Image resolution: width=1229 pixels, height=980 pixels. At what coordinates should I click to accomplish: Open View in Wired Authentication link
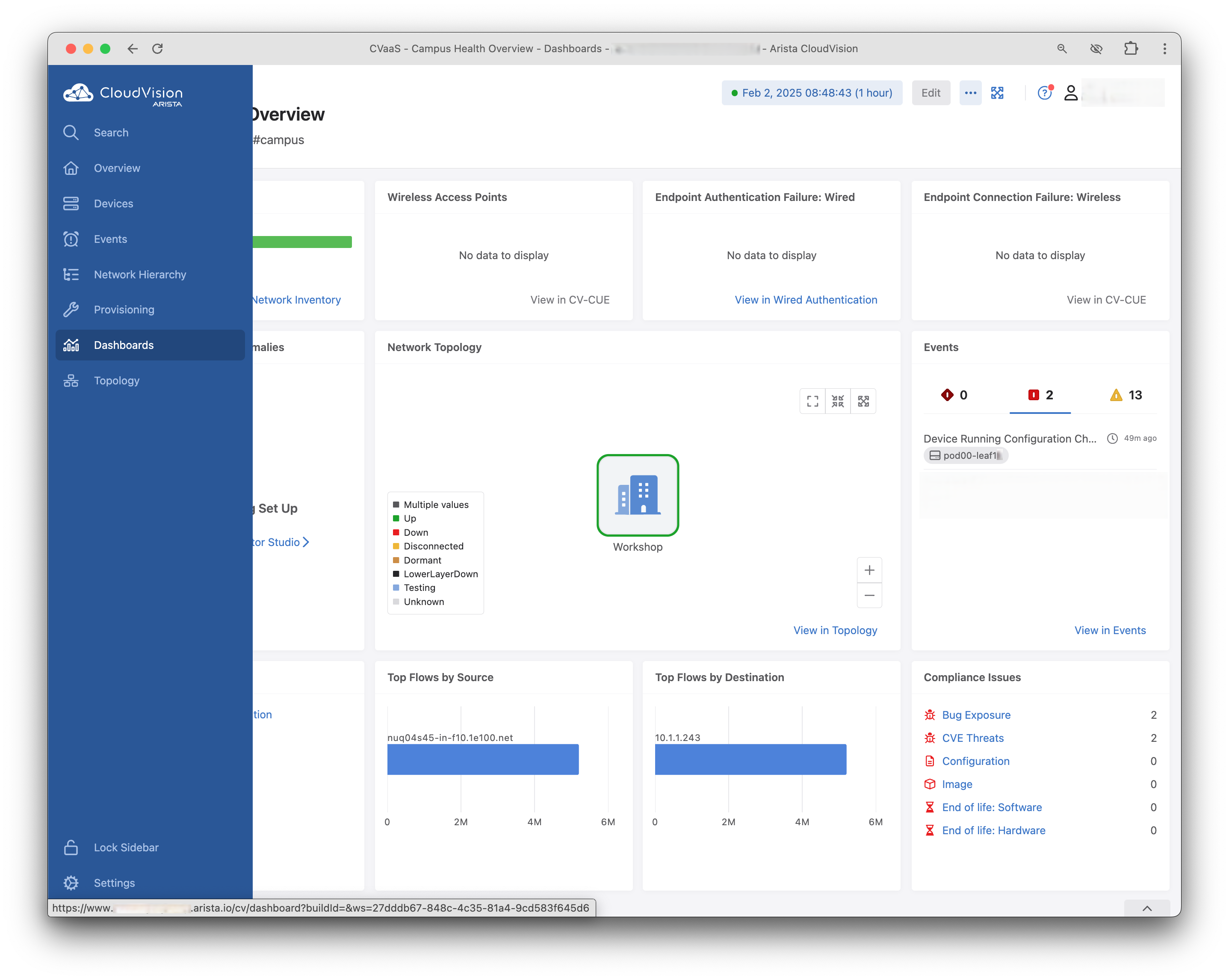point(806,300)
